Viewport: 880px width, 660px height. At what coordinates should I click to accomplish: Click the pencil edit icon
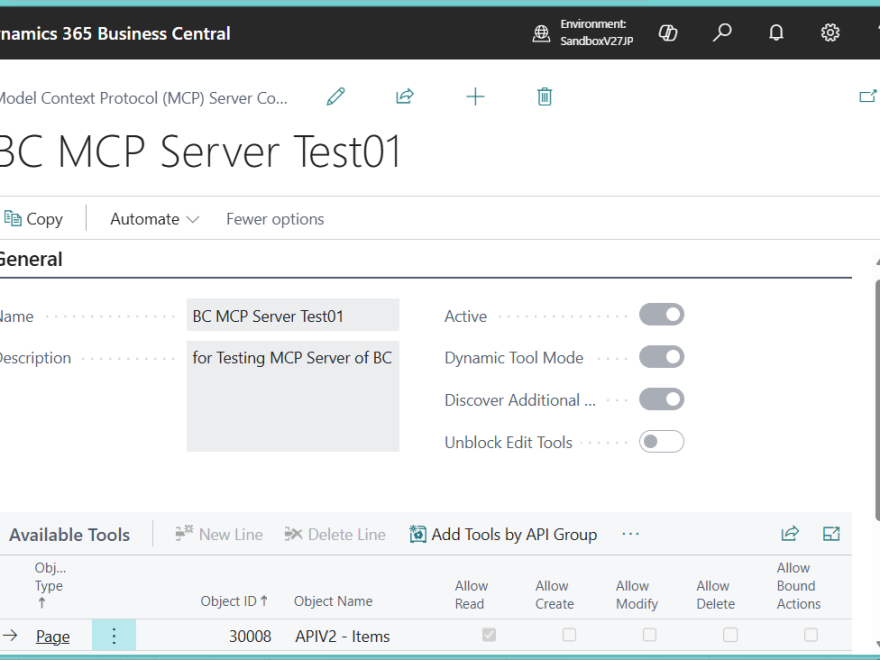pos(336,97)
